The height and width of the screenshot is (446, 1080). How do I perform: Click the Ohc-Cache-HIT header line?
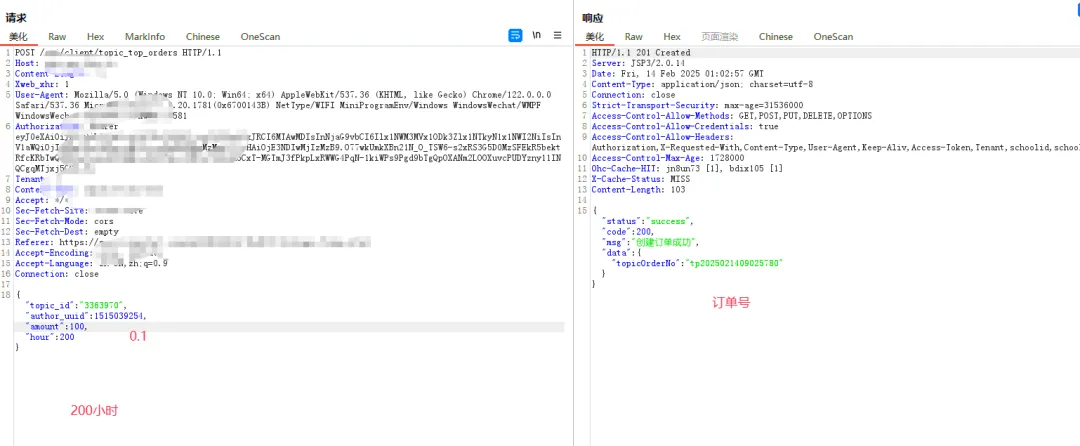(687, 169)
